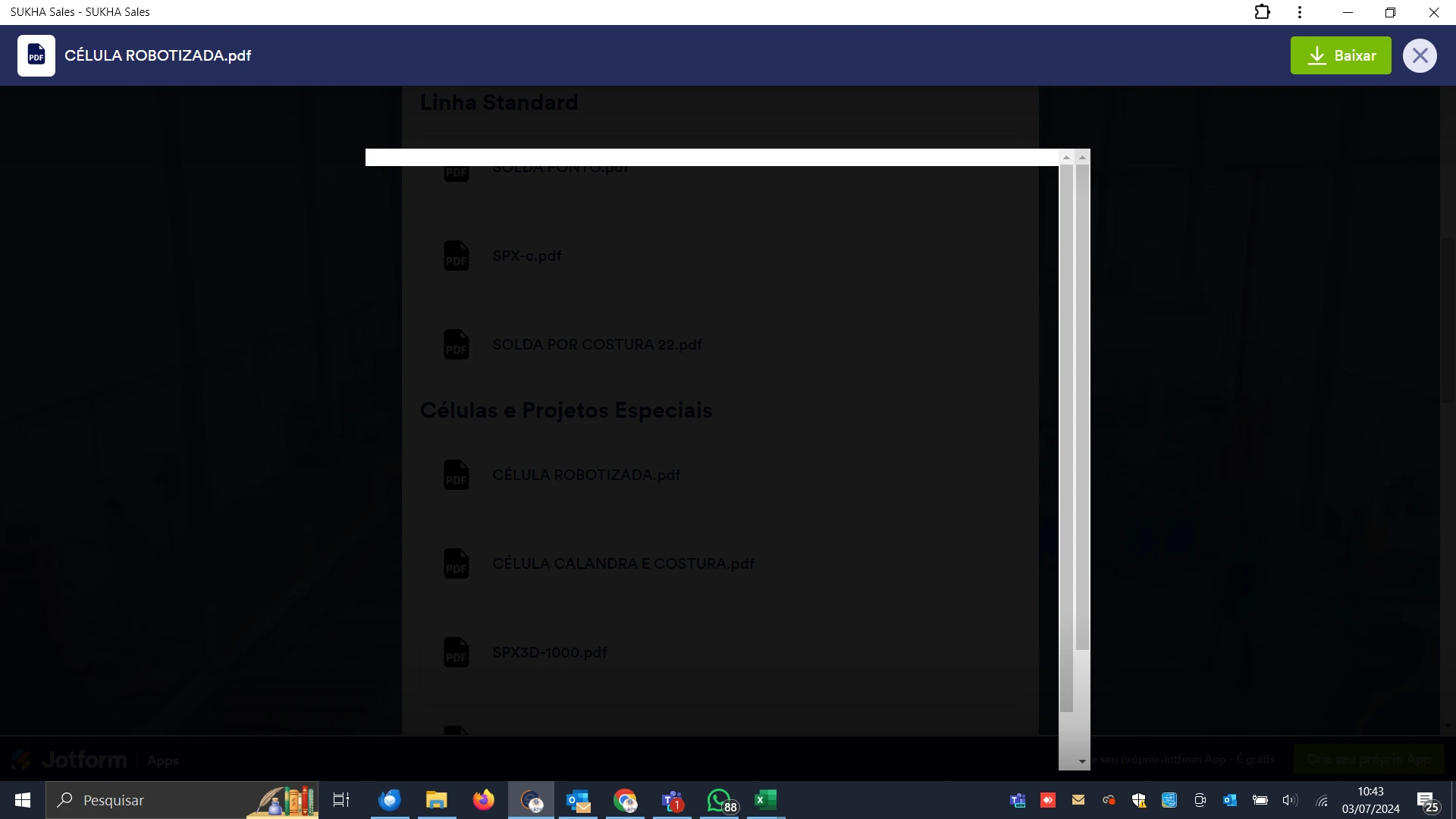The image size is (1456, 819).
Task: Open WhatsApp showing 88 notifications
Action: [x=719, y=800]
